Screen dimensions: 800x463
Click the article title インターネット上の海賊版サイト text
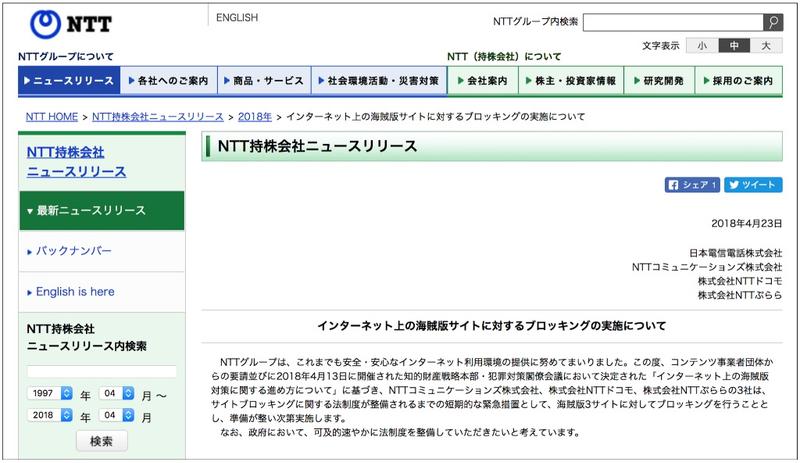(491, 326)
